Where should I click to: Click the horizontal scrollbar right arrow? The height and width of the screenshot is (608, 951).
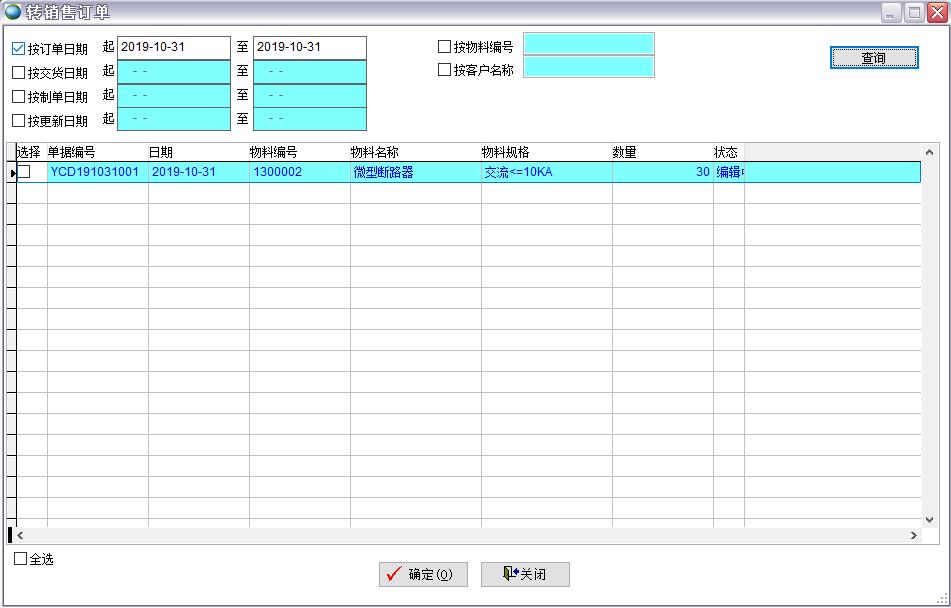(913, 536)
